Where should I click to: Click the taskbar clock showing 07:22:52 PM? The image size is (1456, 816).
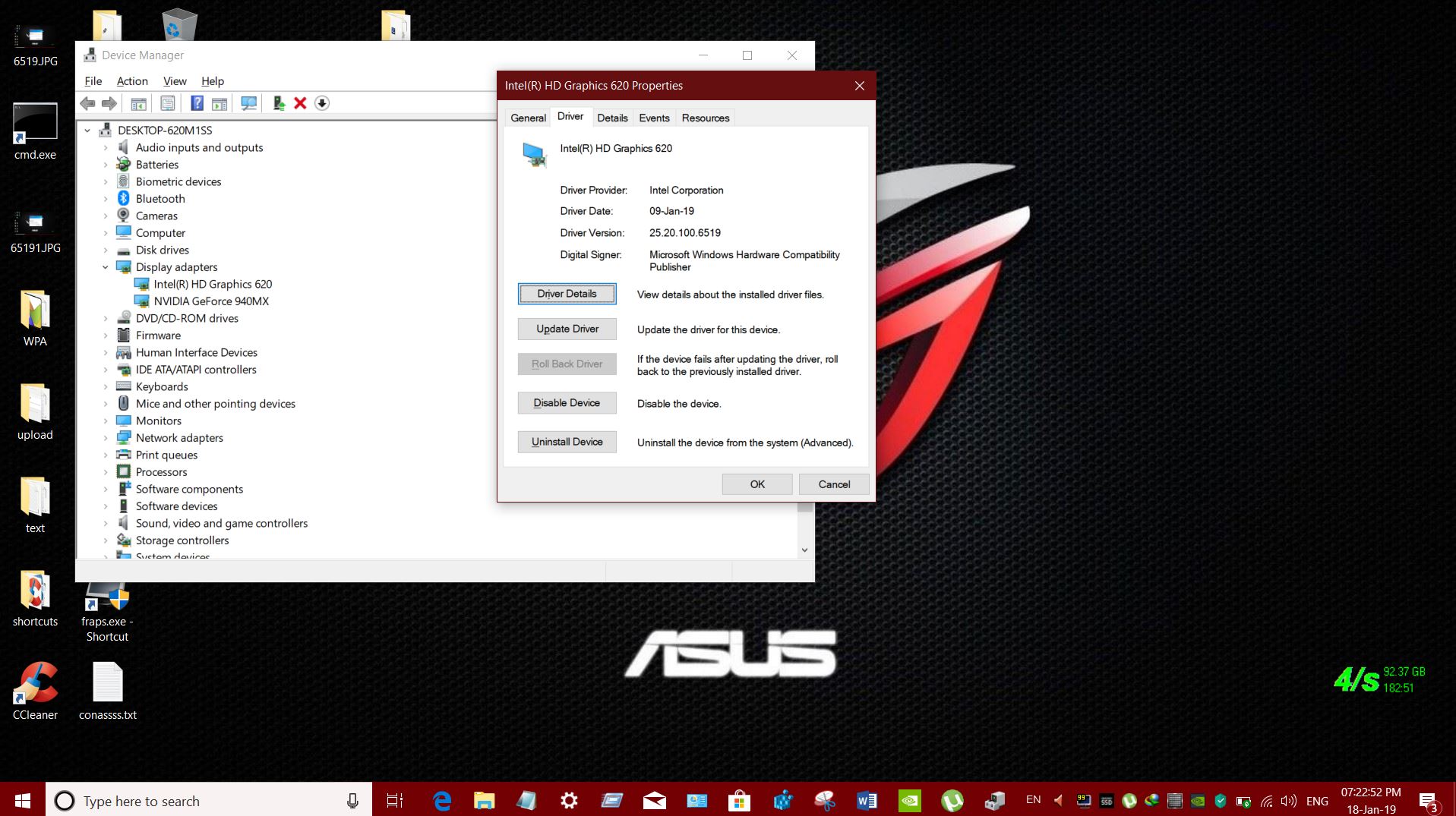(x=1371, y=801)
